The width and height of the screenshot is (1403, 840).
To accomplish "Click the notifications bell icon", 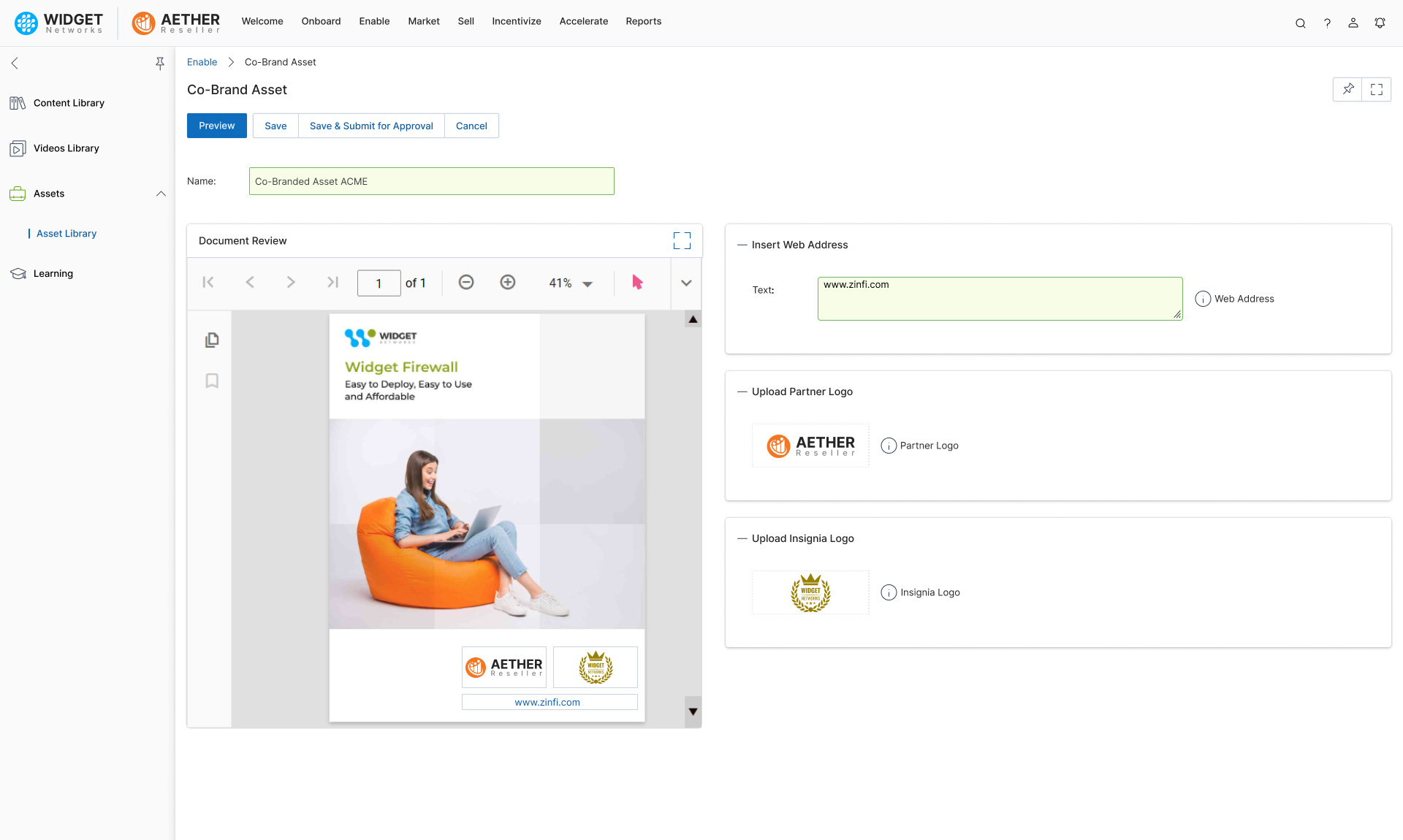I will coord(1380,23).
